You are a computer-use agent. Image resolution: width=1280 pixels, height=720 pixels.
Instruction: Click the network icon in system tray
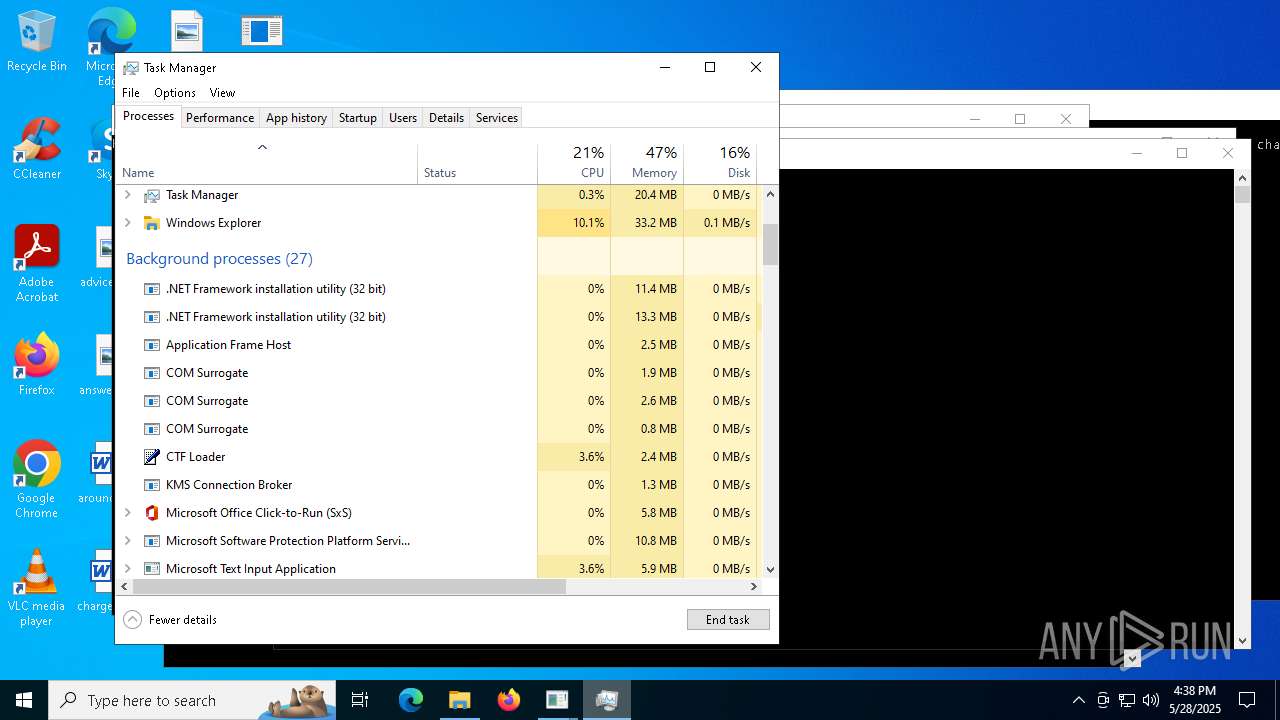[x=1127, y=700]
